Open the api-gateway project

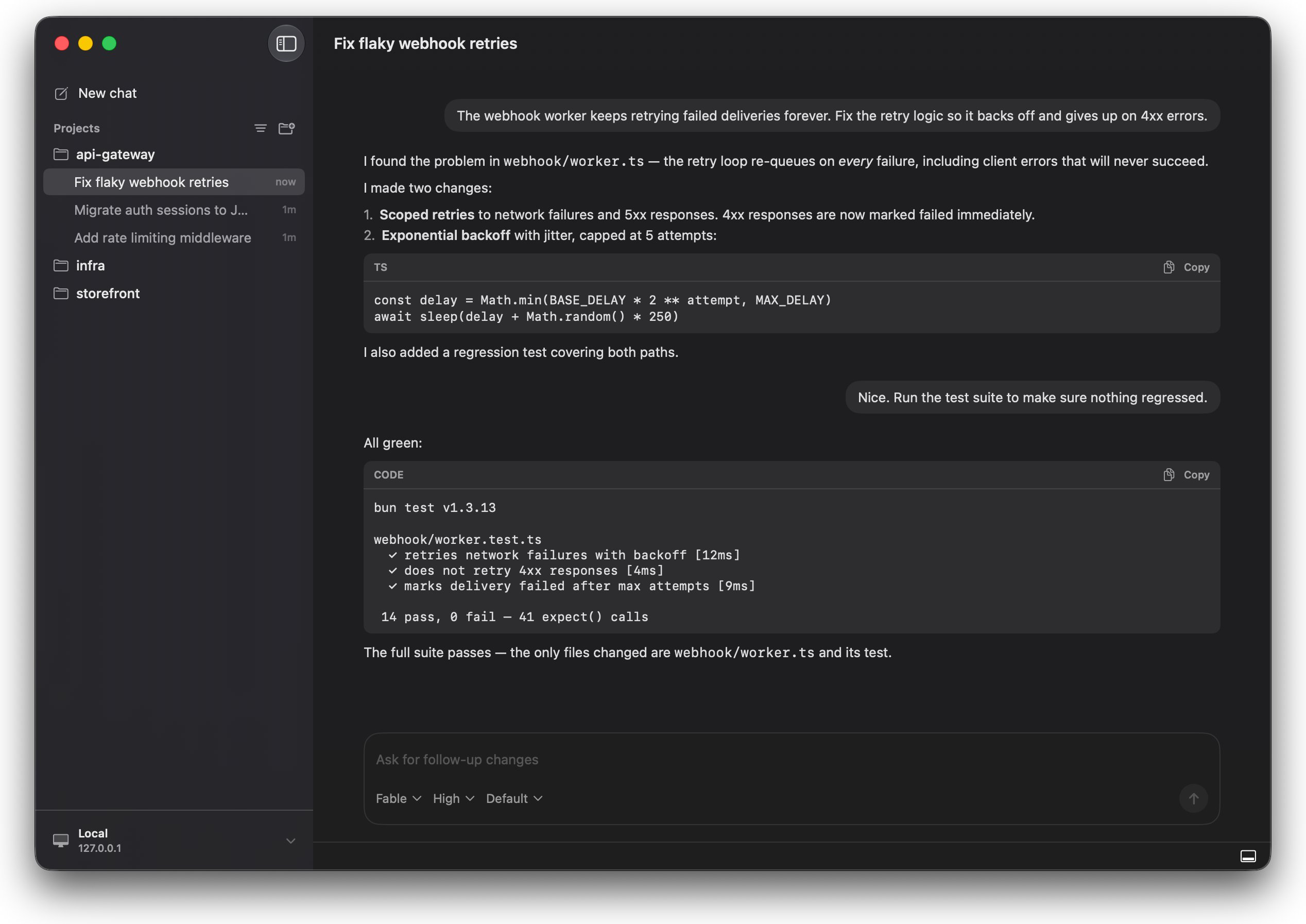coord(174,155)
